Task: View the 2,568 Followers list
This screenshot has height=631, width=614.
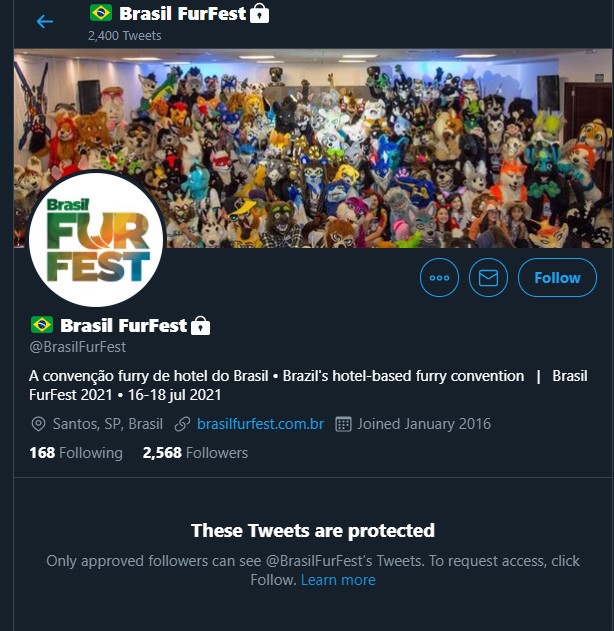Action: [195, 453]
